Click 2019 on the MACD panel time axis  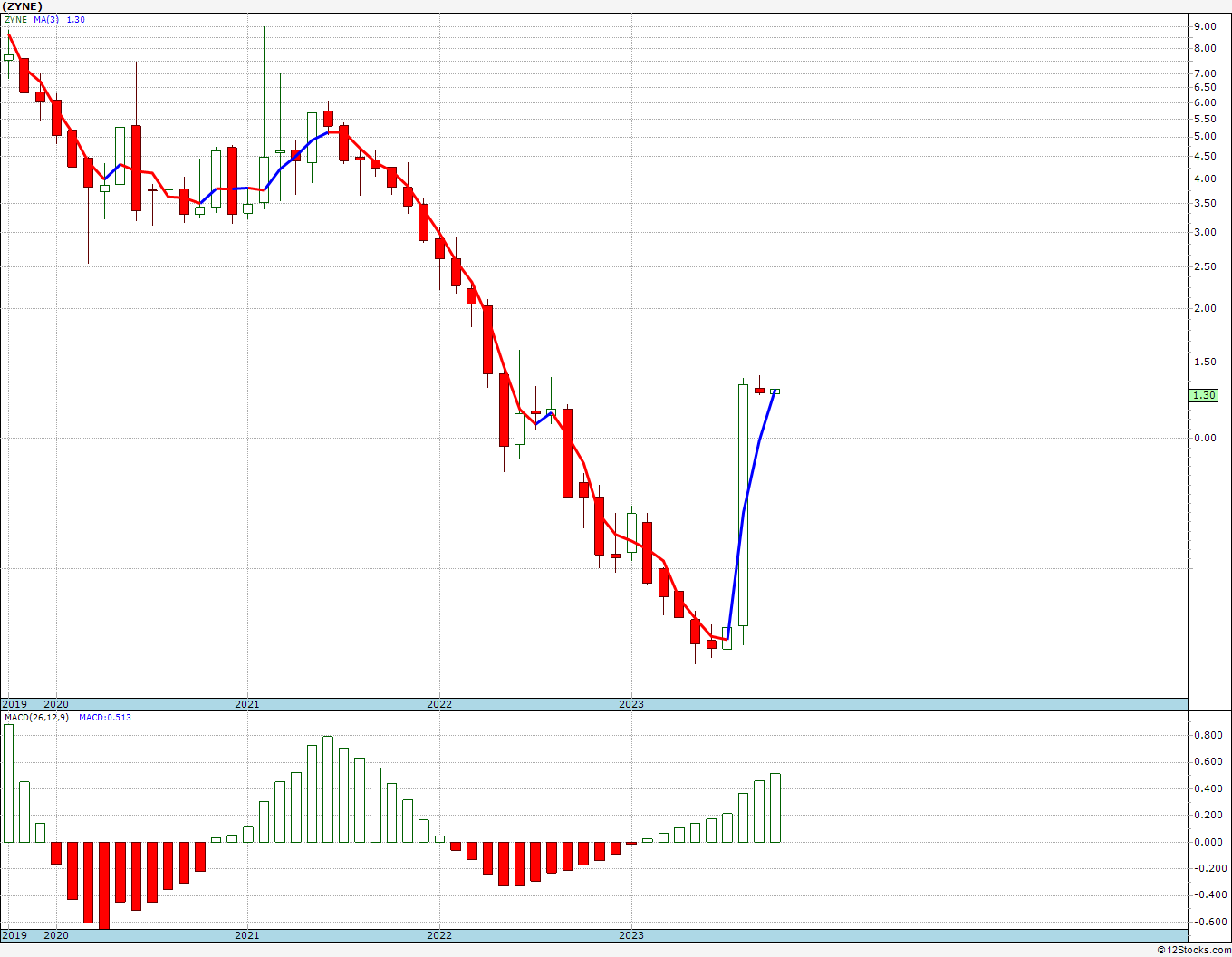[14, 935]
